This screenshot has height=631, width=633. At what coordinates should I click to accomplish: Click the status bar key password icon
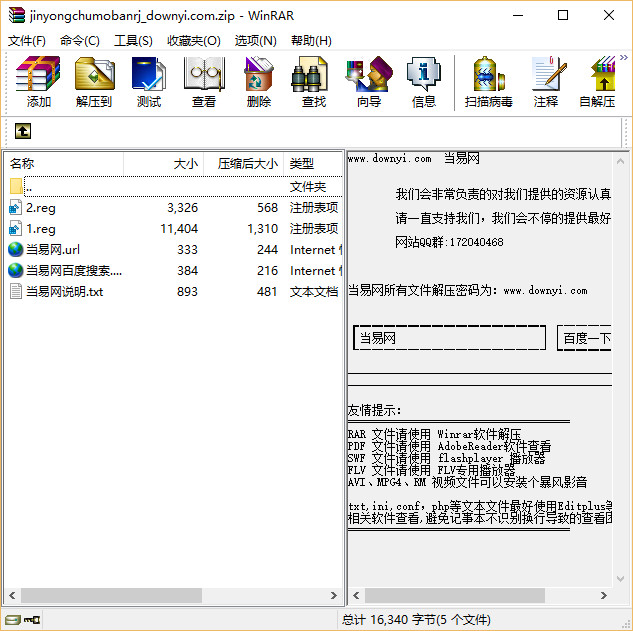pos(31,620)
